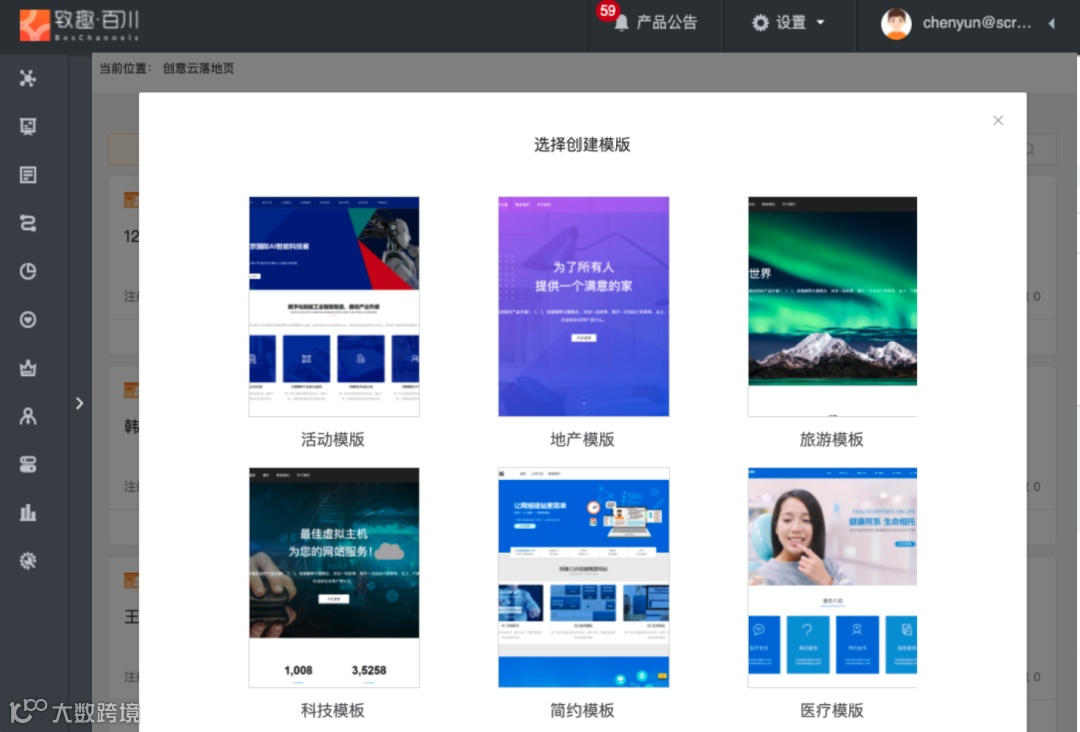Viewport: 1080px width, 732px height.
Task: Click the notification bell icon
Action: 621,23
